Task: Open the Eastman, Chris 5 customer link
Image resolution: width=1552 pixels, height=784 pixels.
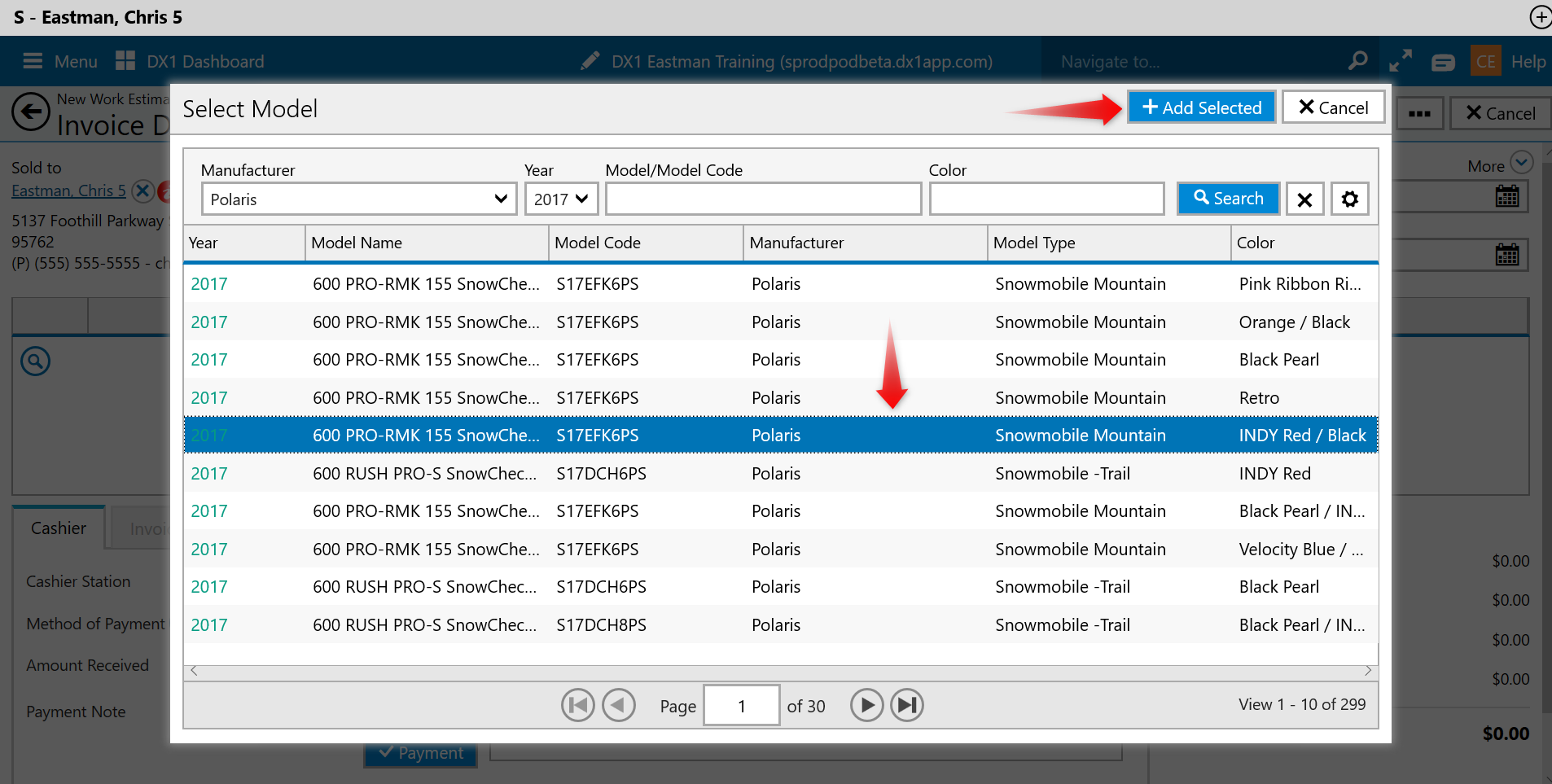Action: click(68, 191)
